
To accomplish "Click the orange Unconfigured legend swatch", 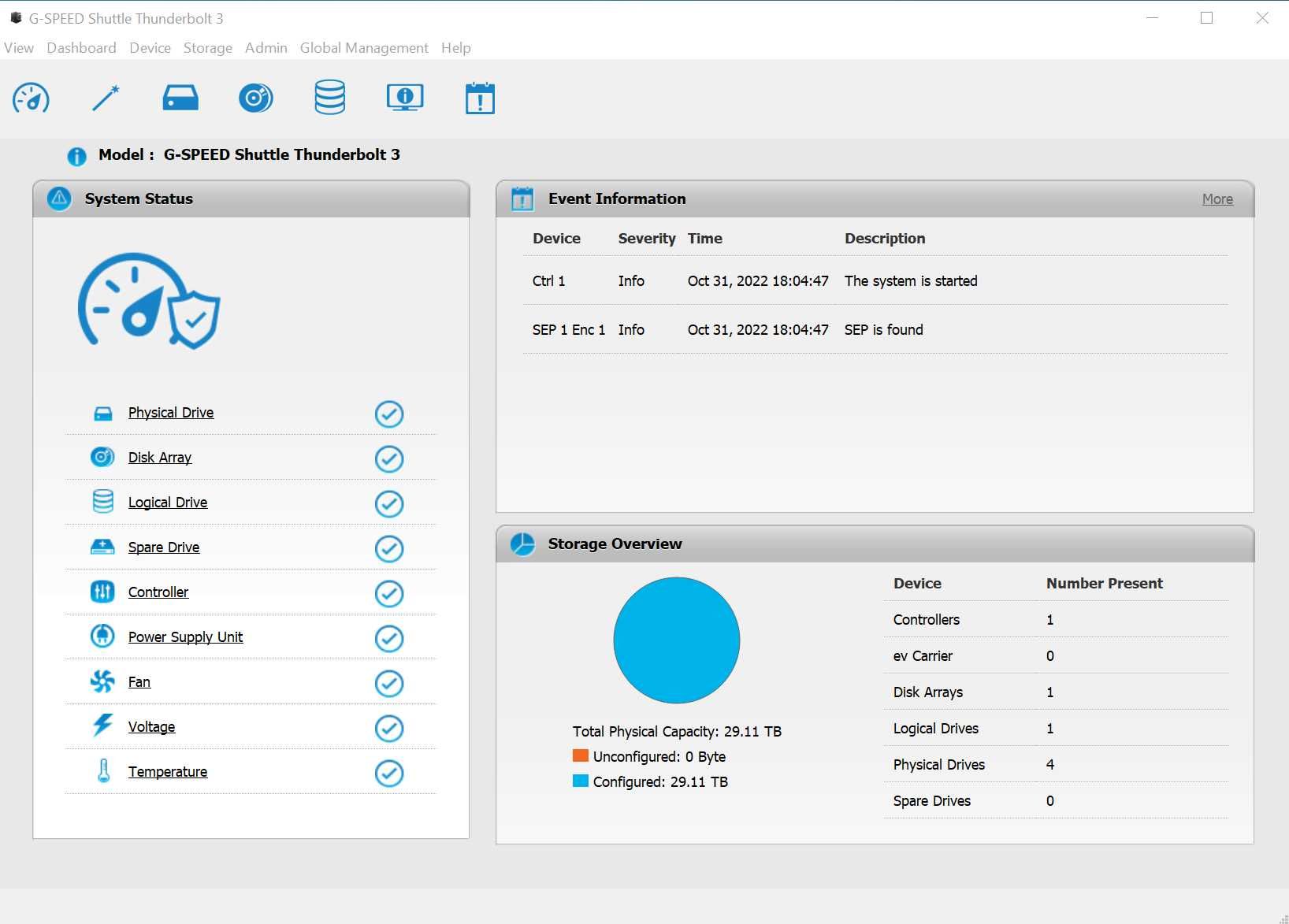I will 581,755.
